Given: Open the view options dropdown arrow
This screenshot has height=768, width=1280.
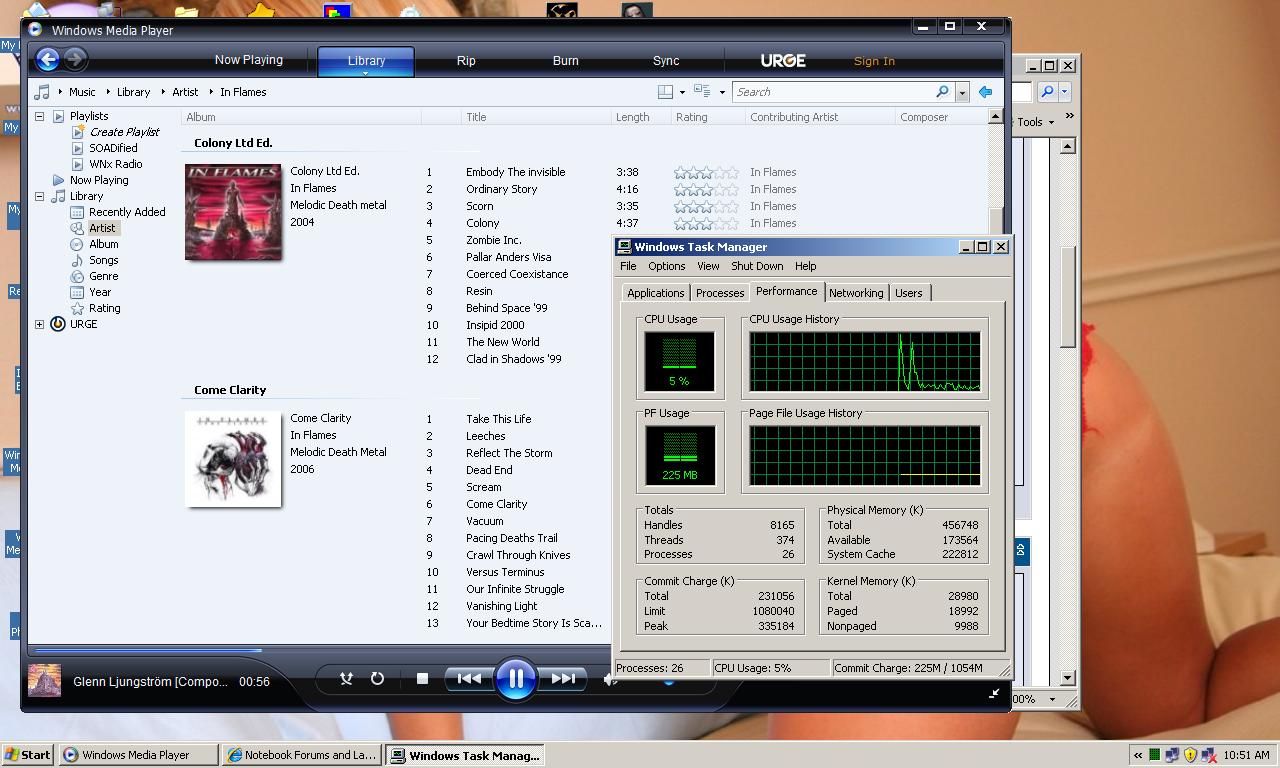Looking at the screenshot, I should point(721,92).
